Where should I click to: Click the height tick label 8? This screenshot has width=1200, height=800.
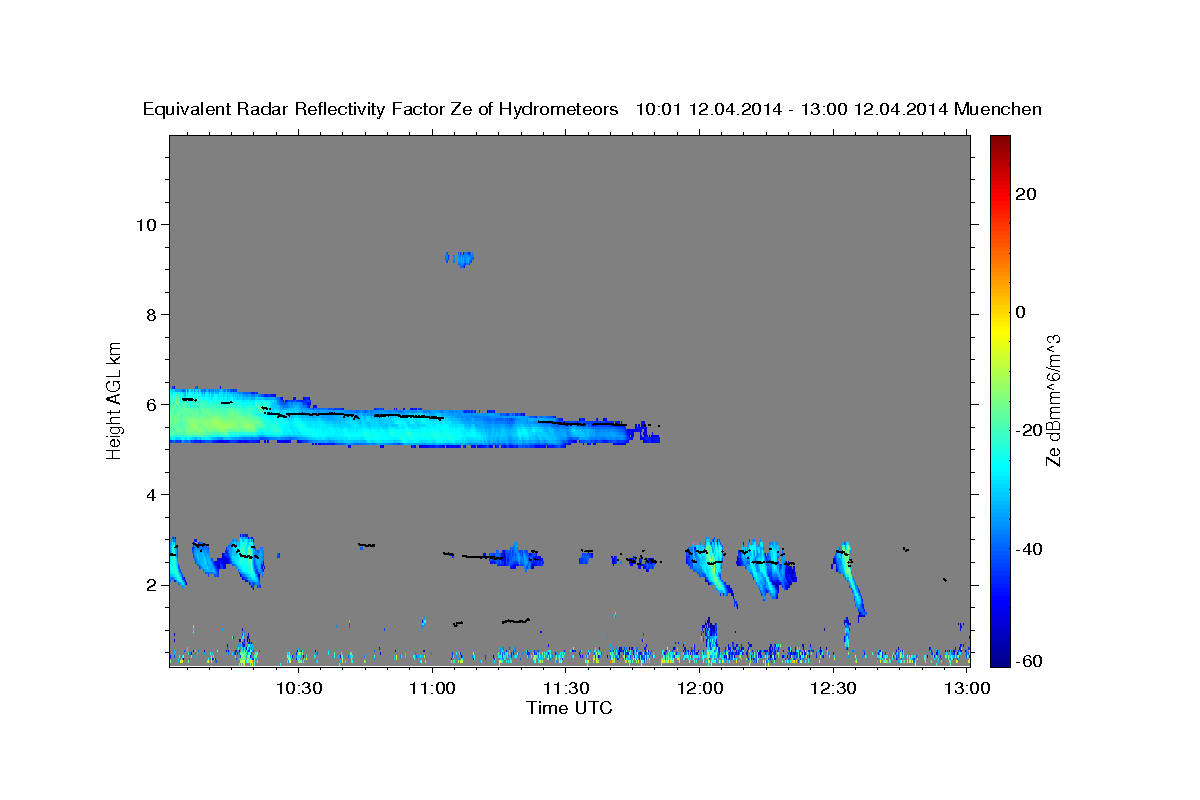(x=152, y=314)
